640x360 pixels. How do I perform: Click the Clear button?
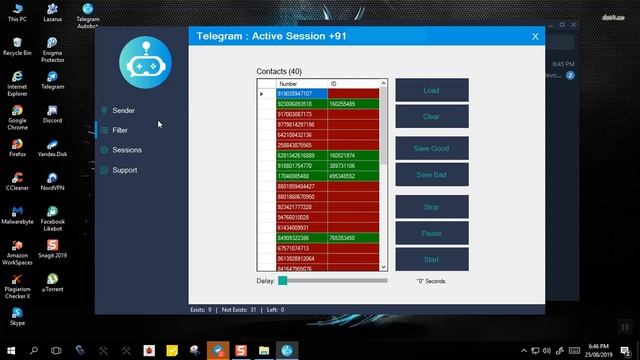point(432,116)
